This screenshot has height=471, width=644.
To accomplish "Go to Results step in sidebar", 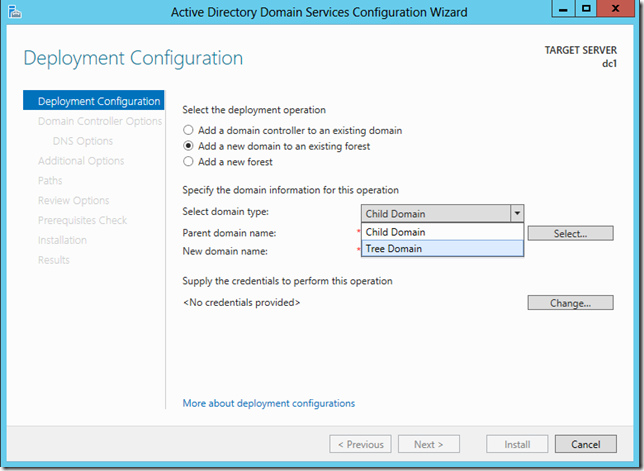I will [x=53, y=260].
